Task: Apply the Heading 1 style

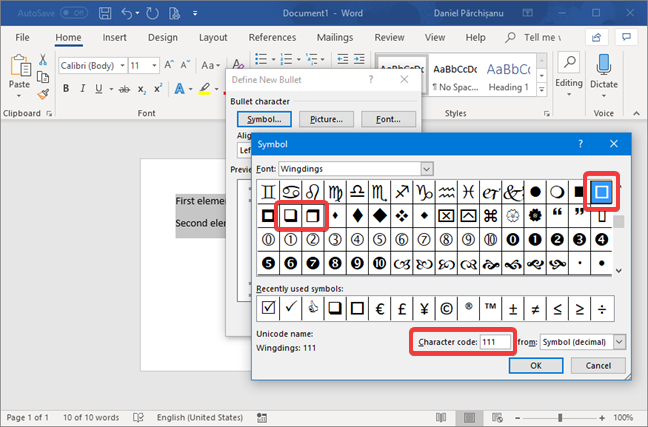Action: tap(508, 76)
